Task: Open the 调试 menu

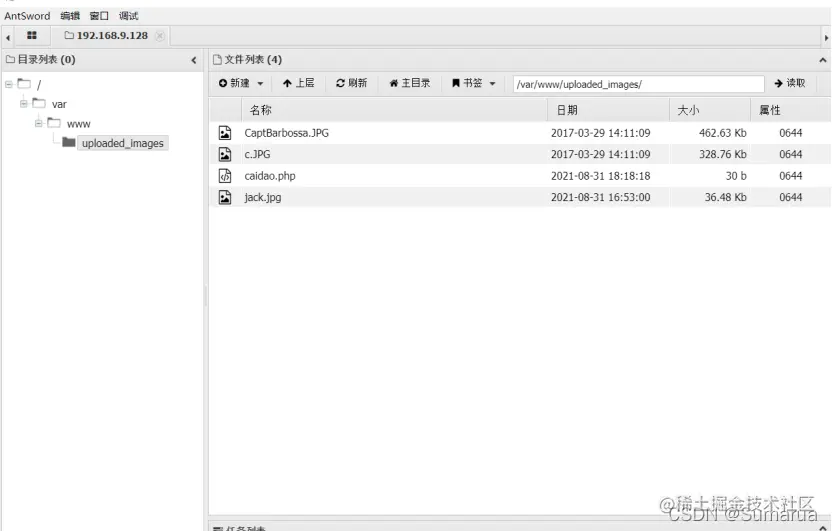Action: [128, 16]
